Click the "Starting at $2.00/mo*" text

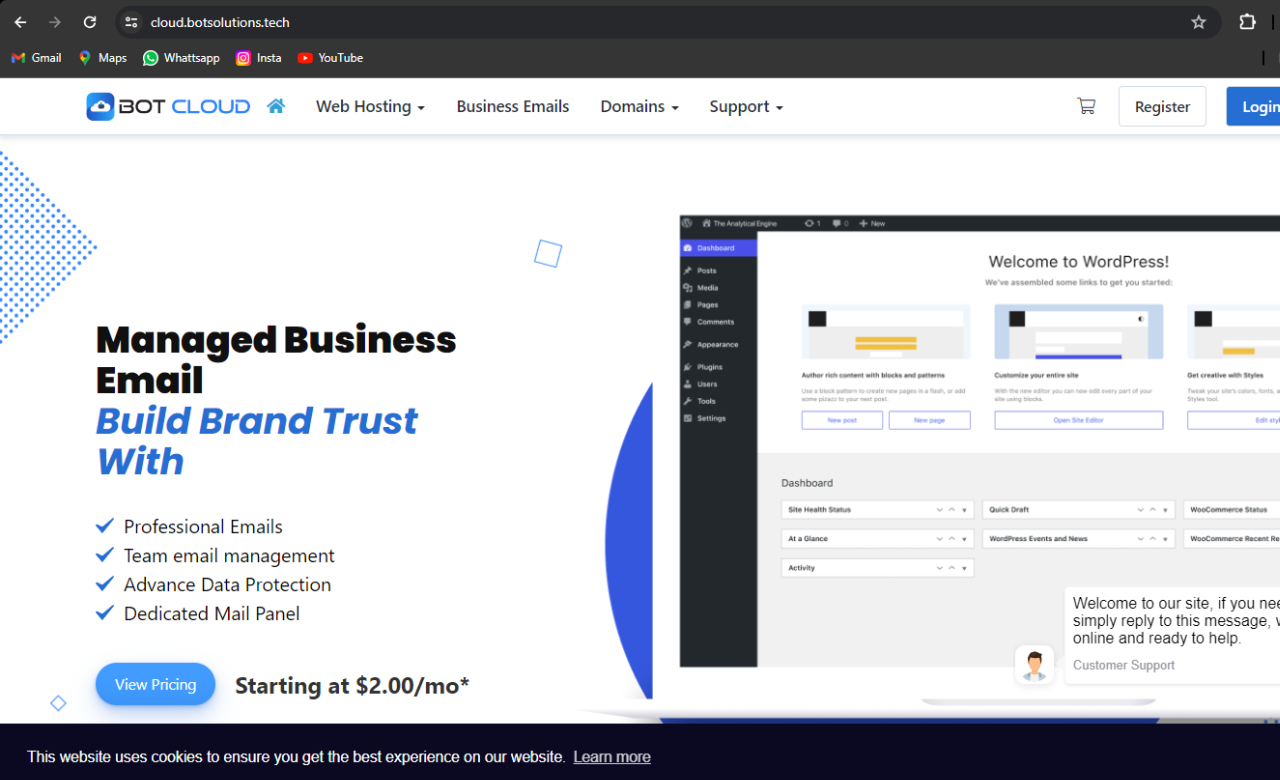352,685
